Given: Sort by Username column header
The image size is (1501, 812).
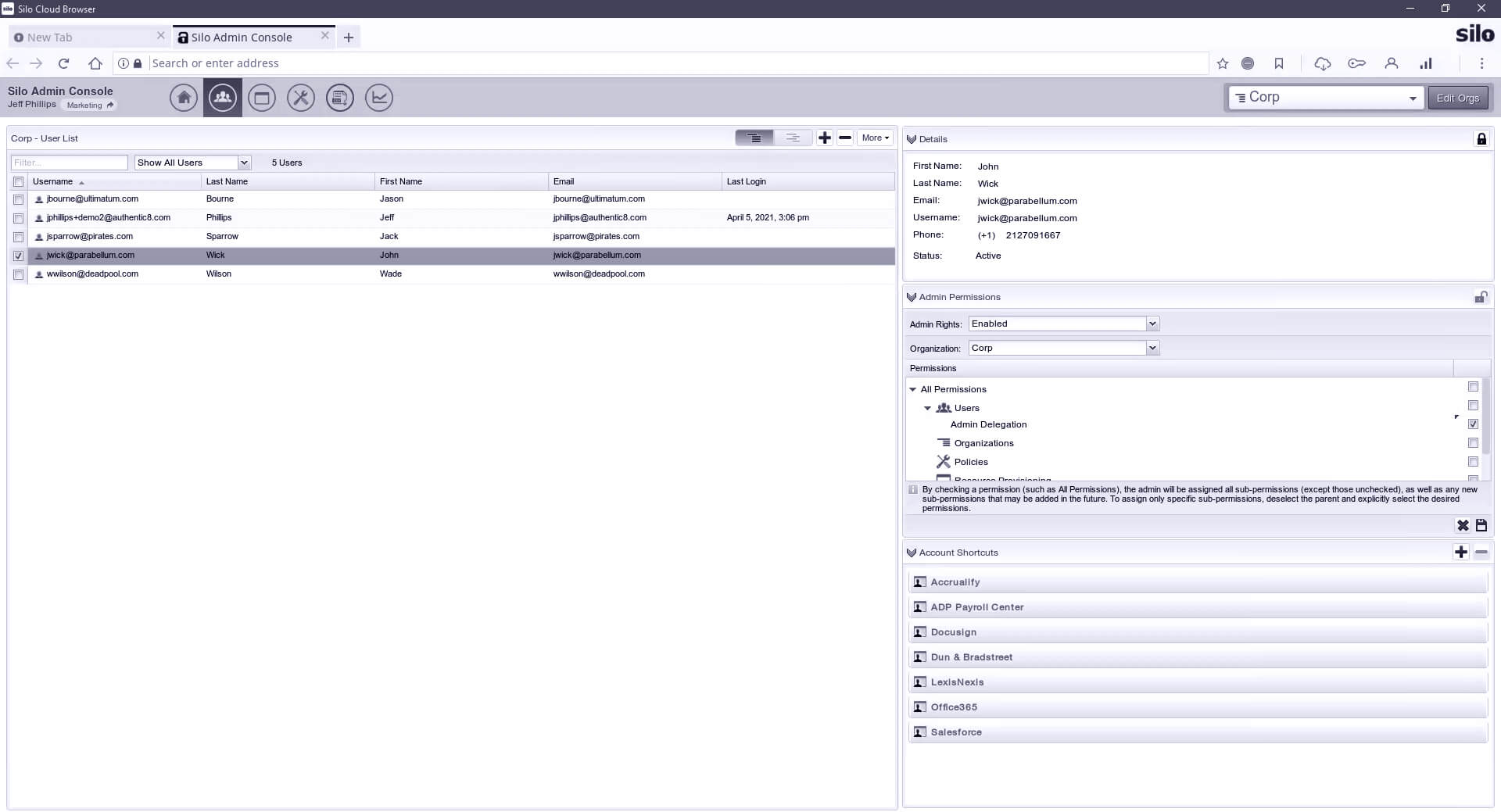Looking at the screenshot, I should click(114, 181).
